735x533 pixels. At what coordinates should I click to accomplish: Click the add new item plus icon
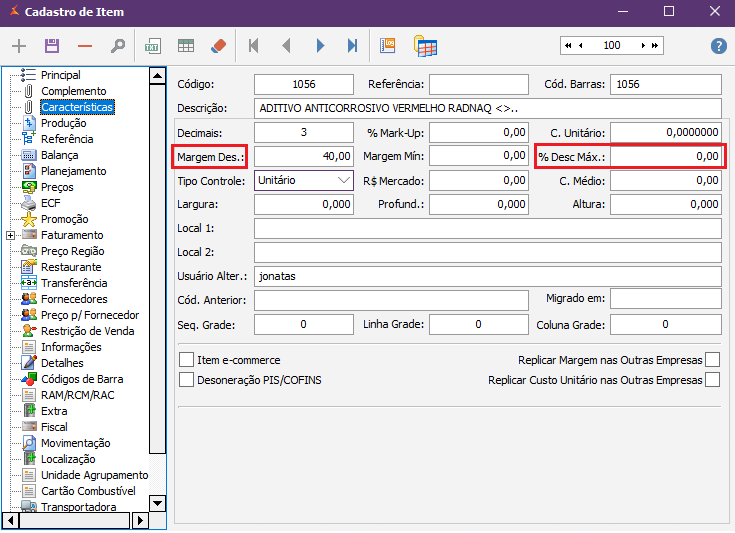click(x=19, y=46)
